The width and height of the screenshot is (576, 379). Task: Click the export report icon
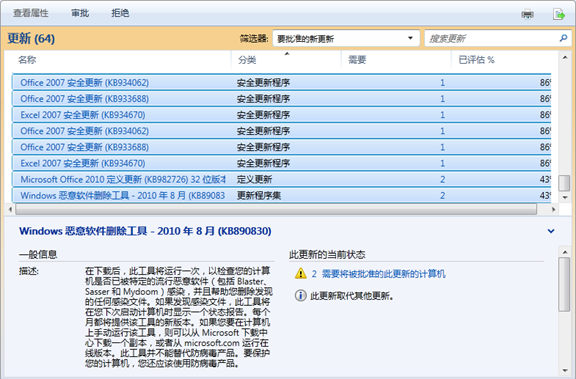558,14
